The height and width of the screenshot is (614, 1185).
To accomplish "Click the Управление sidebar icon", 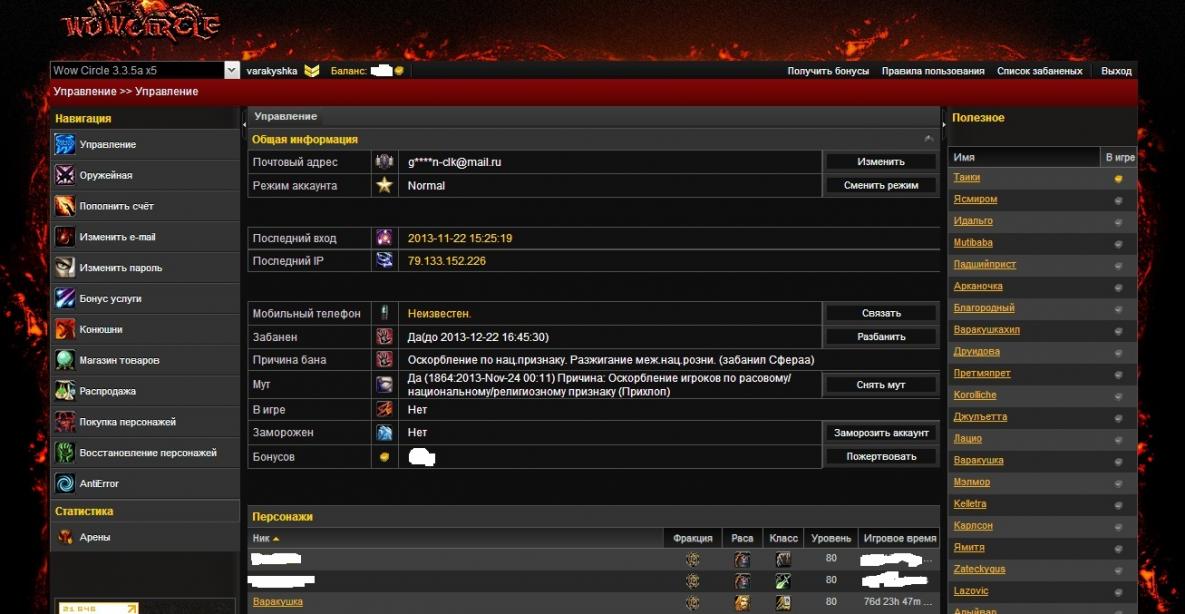I will coord(65,145).
